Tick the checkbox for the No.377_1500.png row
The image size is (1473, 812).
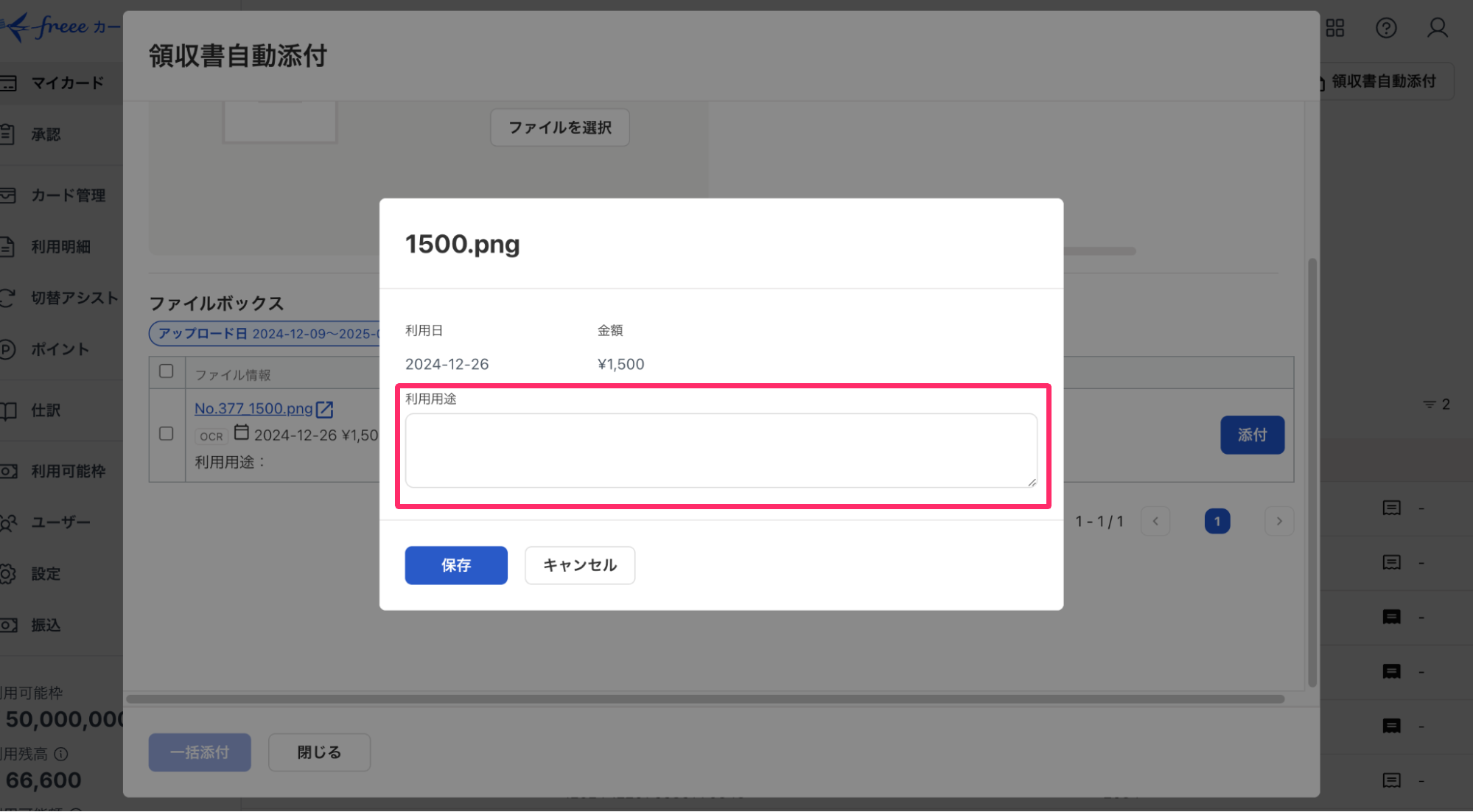[167, 433]
